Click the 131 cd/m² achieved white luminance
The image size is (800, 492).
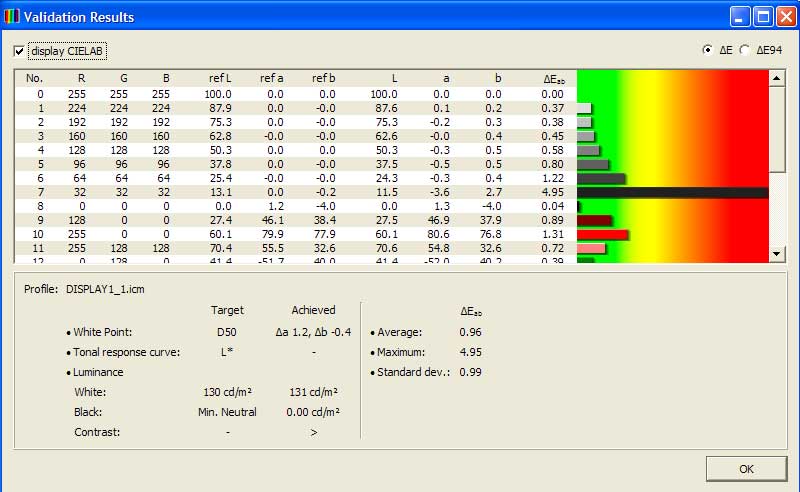coord(313,392)
